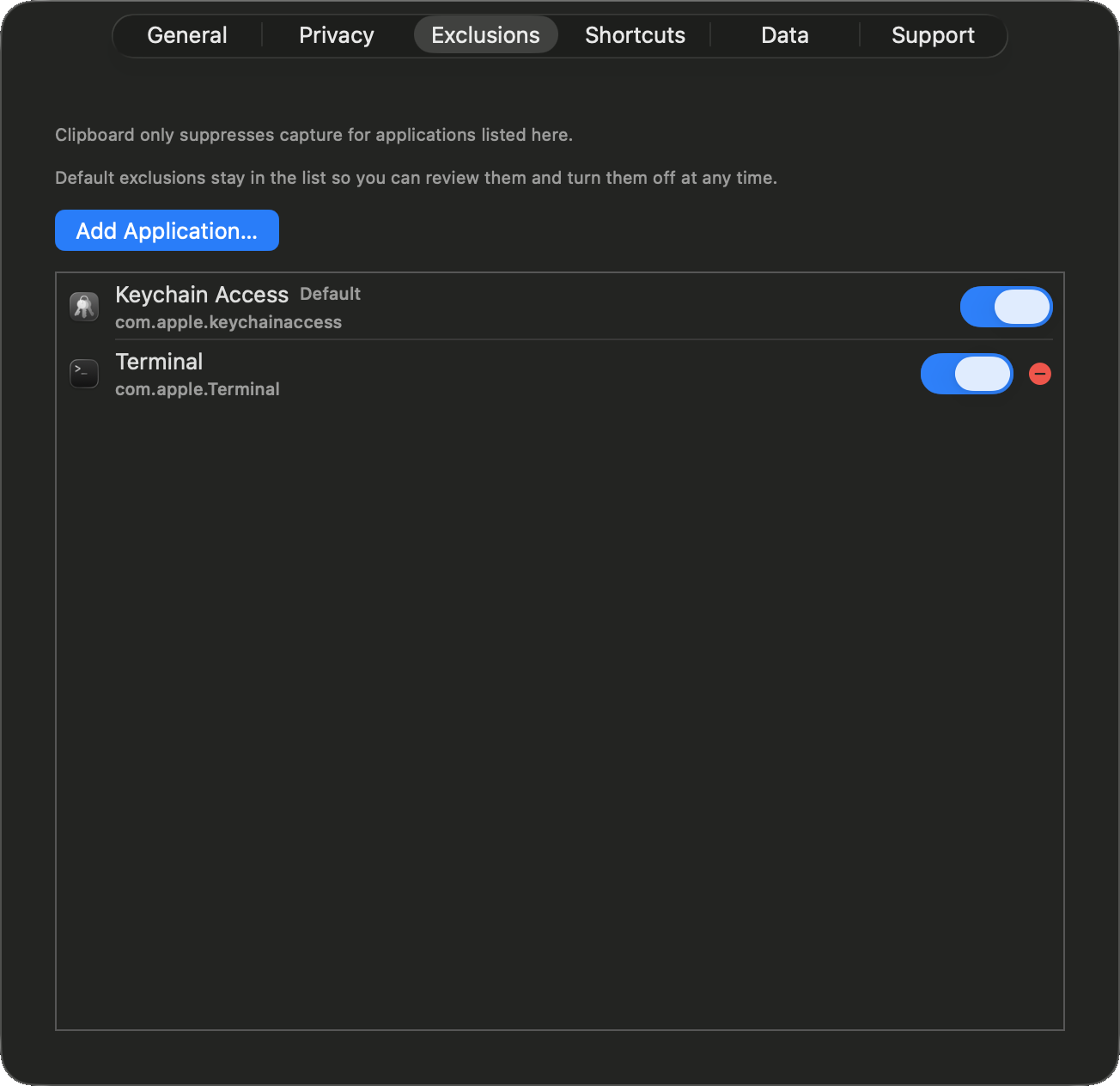Image resolution: width=1120 pixels, height=1086 pixels.
Task: Select the Exclusions tab
Action: point(486,35)
